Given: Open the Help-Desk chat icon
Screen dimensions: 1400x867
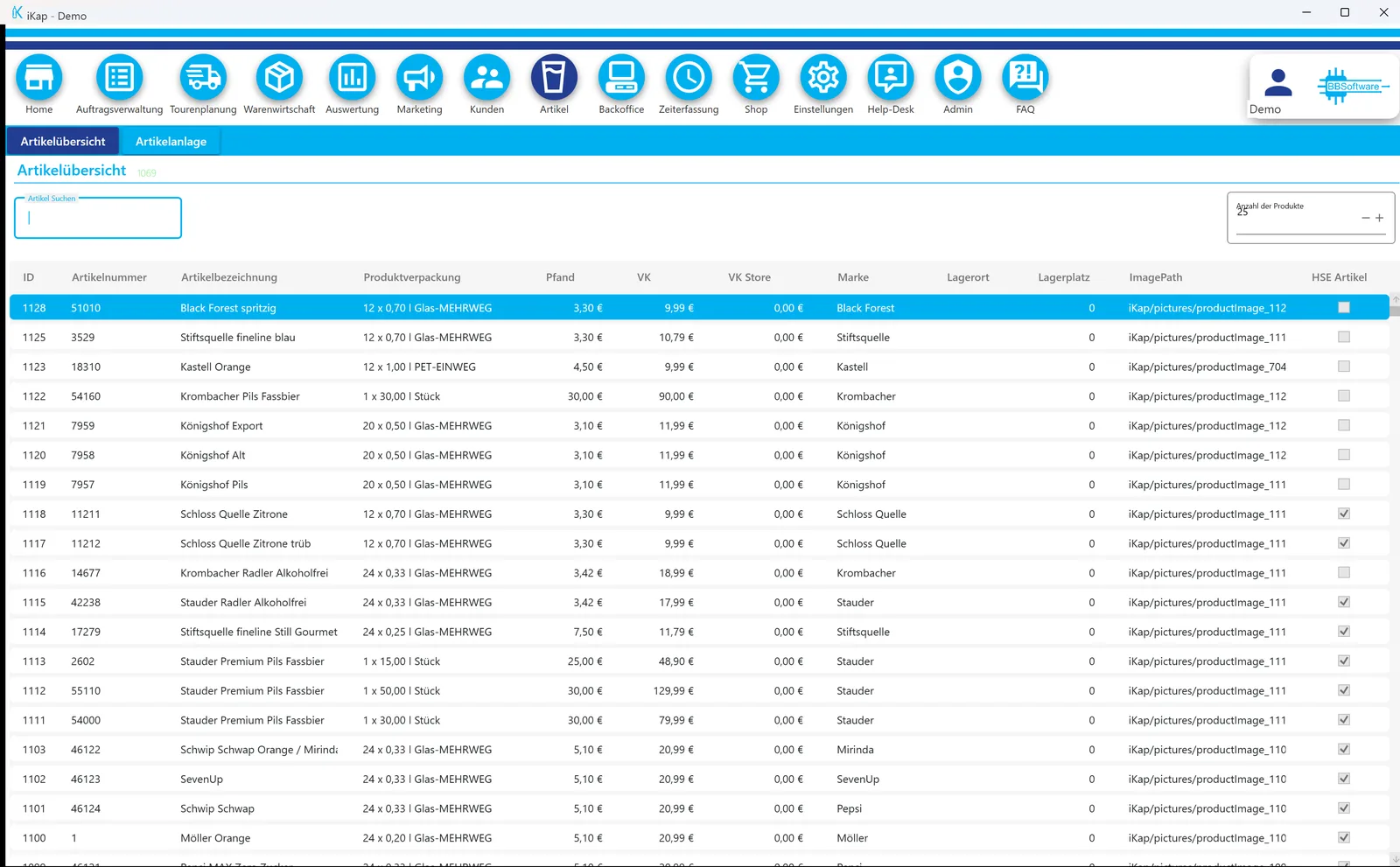Looking at the screenshot, I should (891, 77).
